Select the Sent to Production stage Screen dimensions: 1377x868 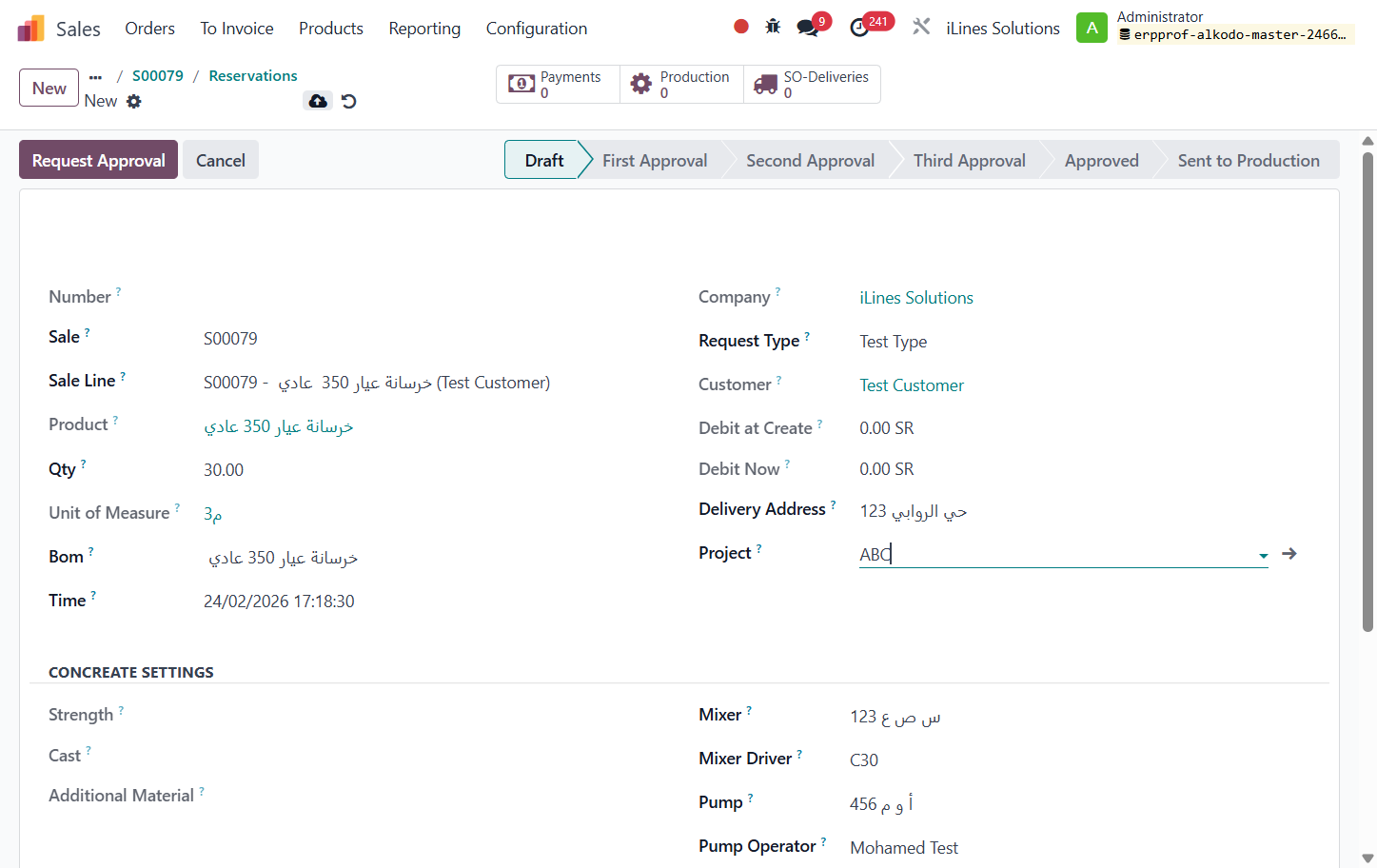pyautogui.click(x=1249, y=160)
